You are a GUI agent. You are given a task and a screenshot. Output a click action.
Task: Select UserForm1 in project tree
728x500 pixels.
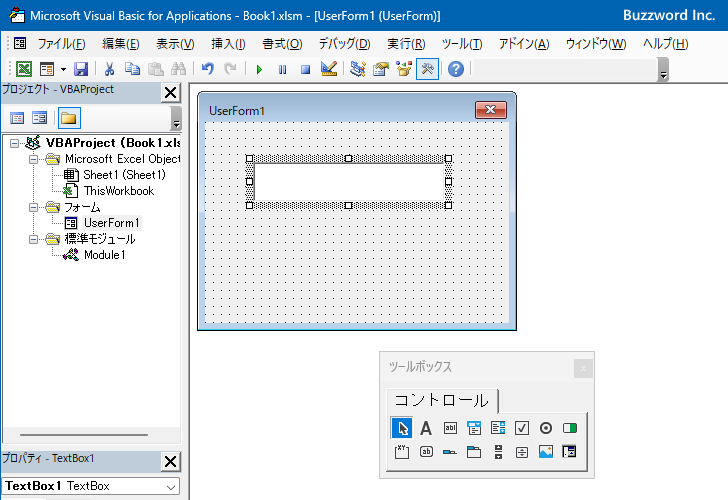pyautogui.click(x=111, y=223)
